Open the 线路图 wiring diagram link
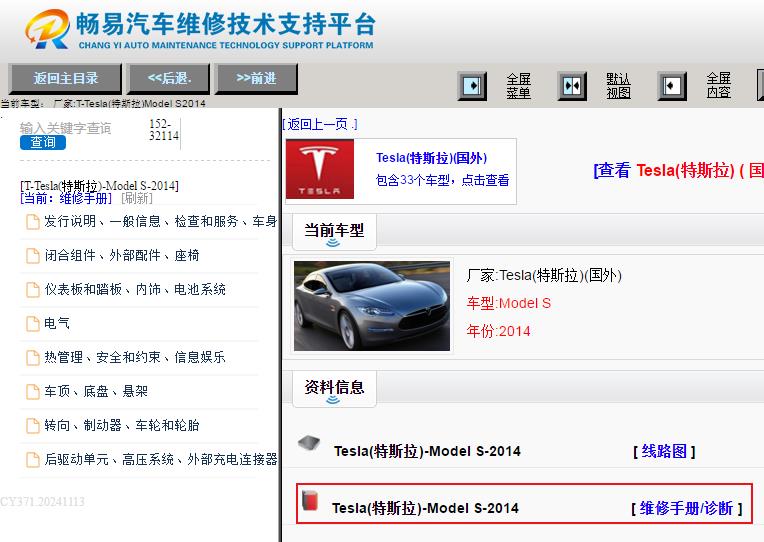 [x=664, y=451]
